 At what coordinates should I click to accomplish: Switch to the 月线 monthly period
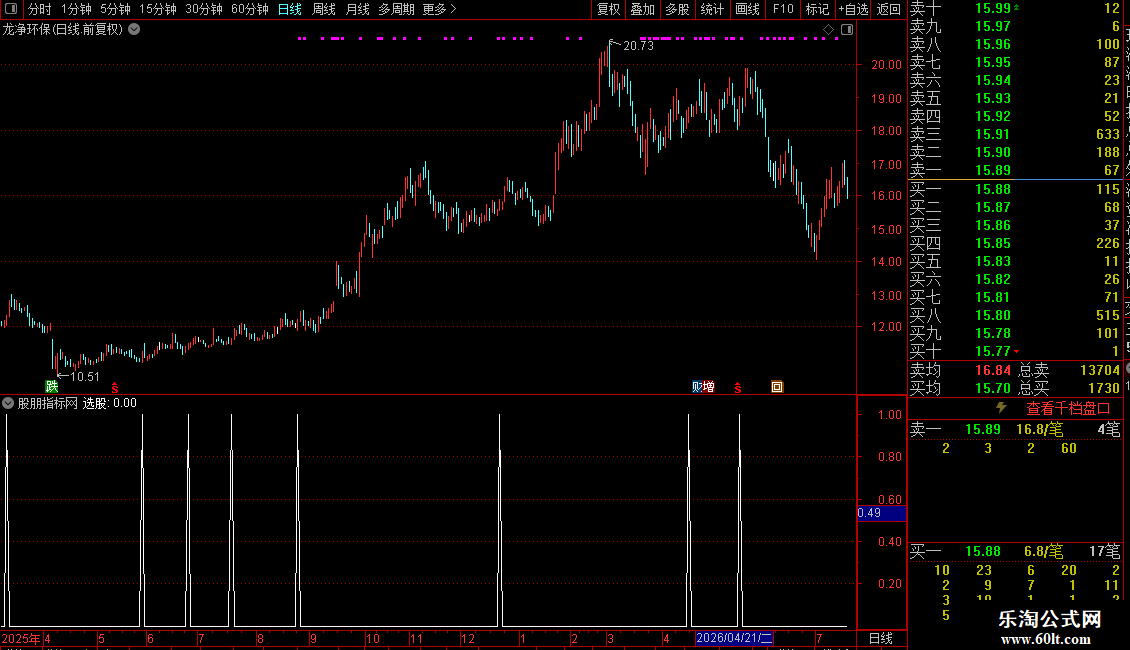pos(357,9)
